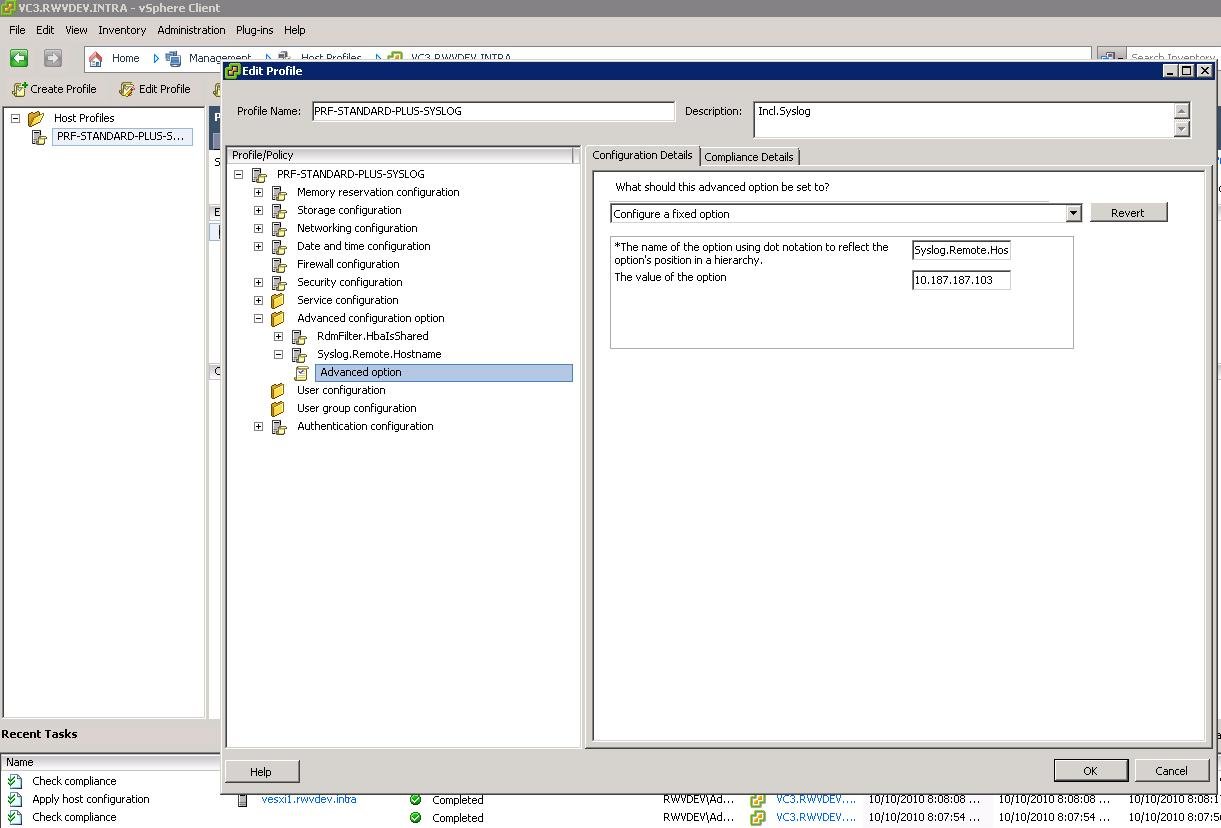Viewport: 1221px width, 828px height.
Task: Expand the Memory reservation configuration node
Action: pyautogui.click(x=258, y=192)
